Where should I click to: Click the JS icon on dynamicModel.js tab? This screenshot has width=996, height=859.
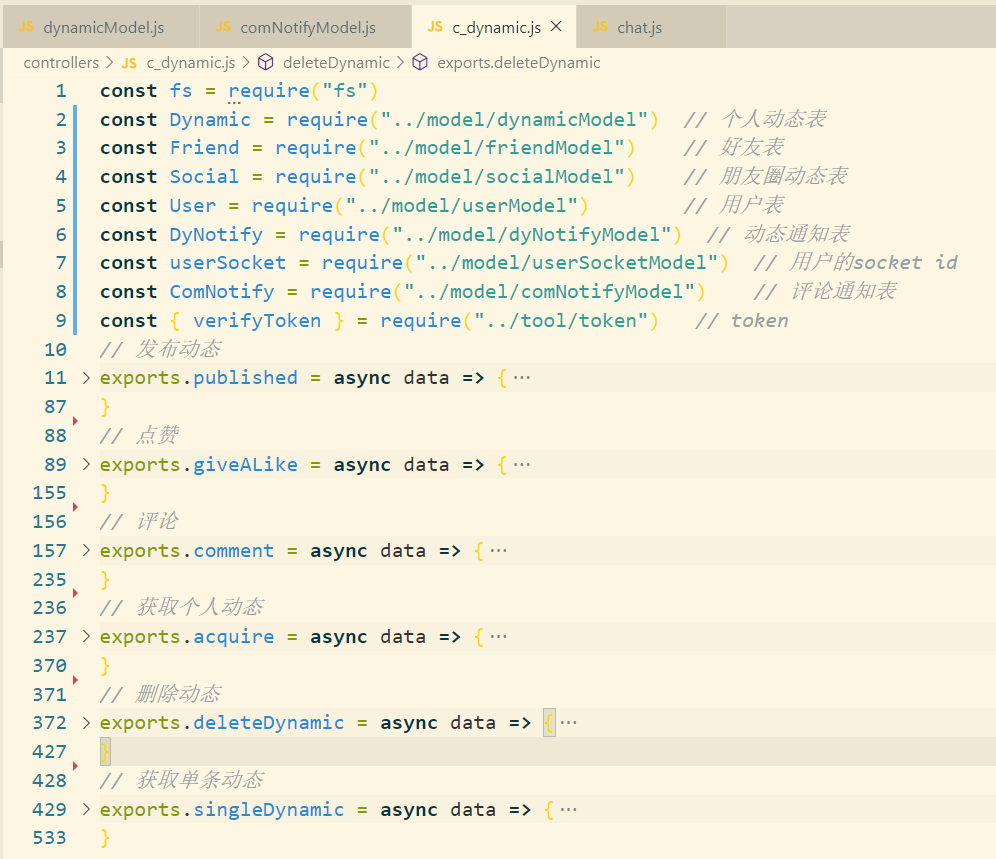point(26,28)
